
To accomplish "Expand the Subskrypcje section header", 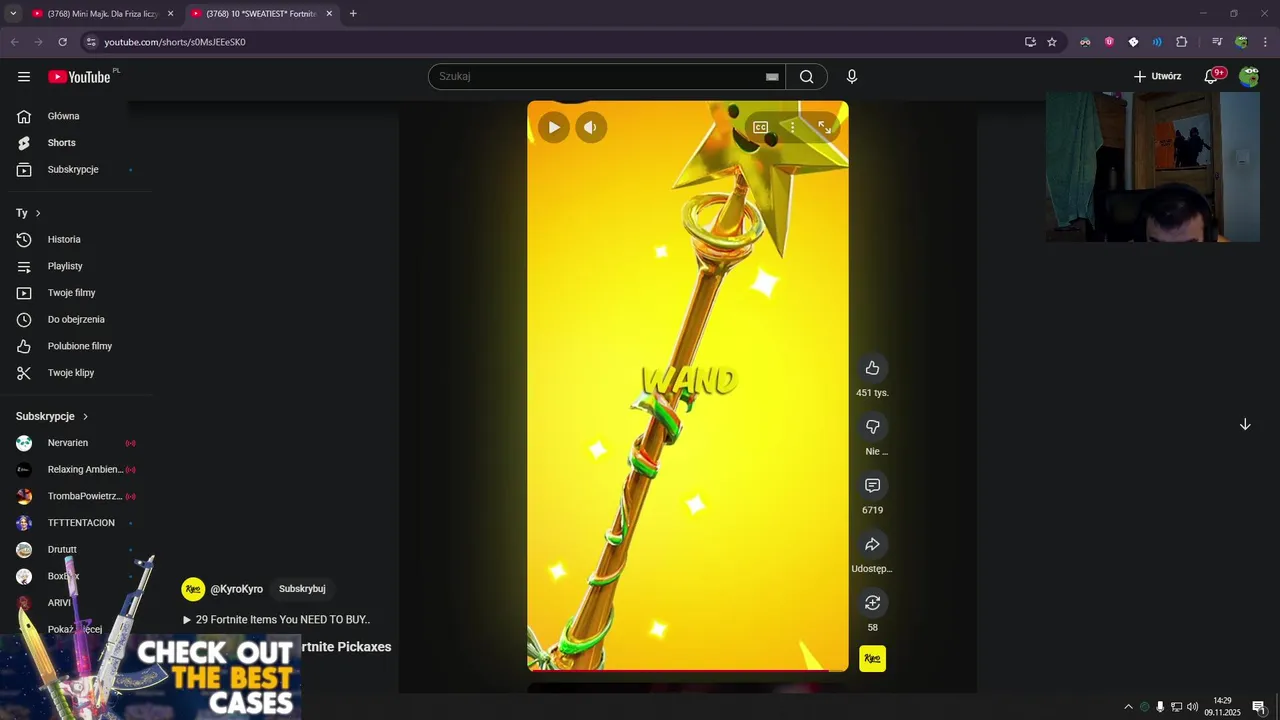I will point(52,416).
